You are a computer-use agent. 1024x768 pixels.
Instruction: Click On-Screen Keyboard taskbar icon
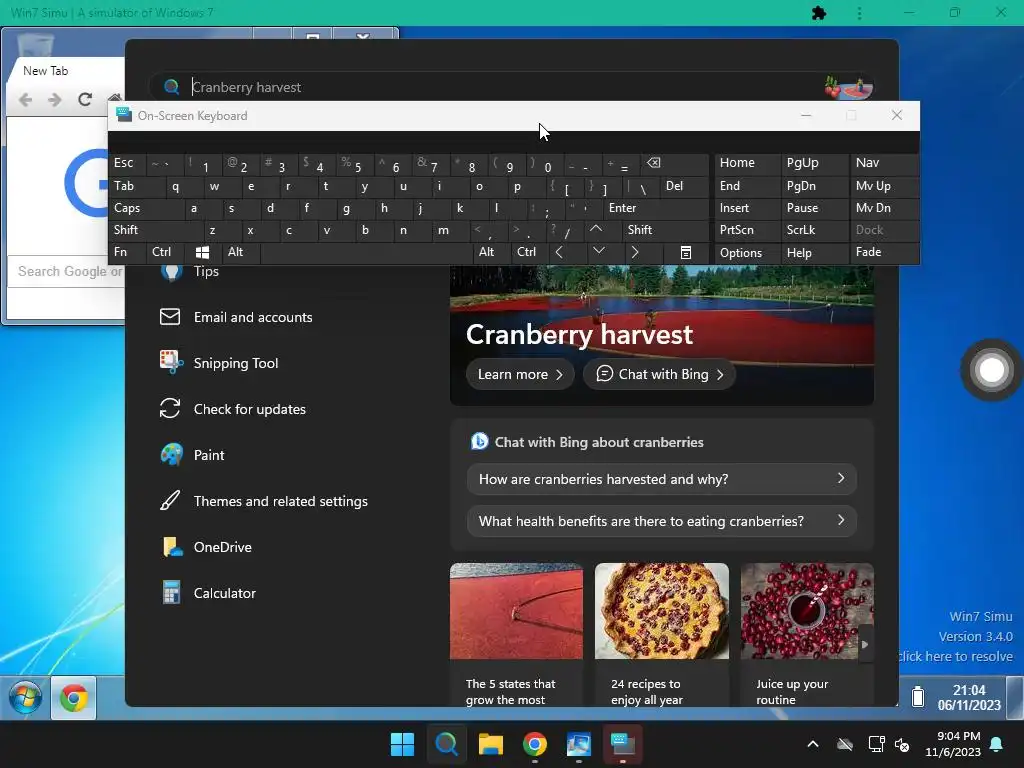tap(622, 744)
